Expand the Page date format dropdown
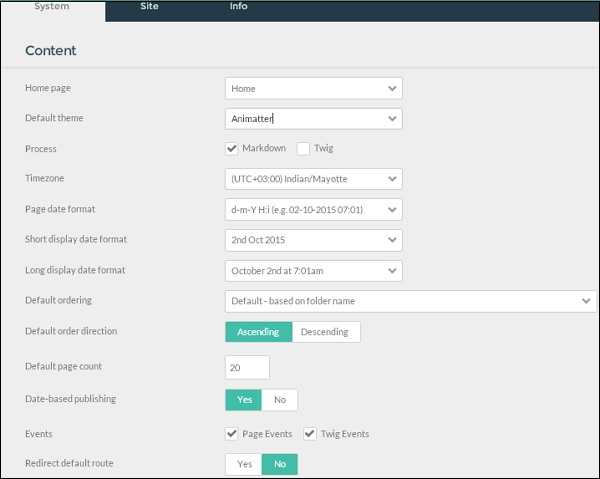The image size is (600, 479). (313, 210)
